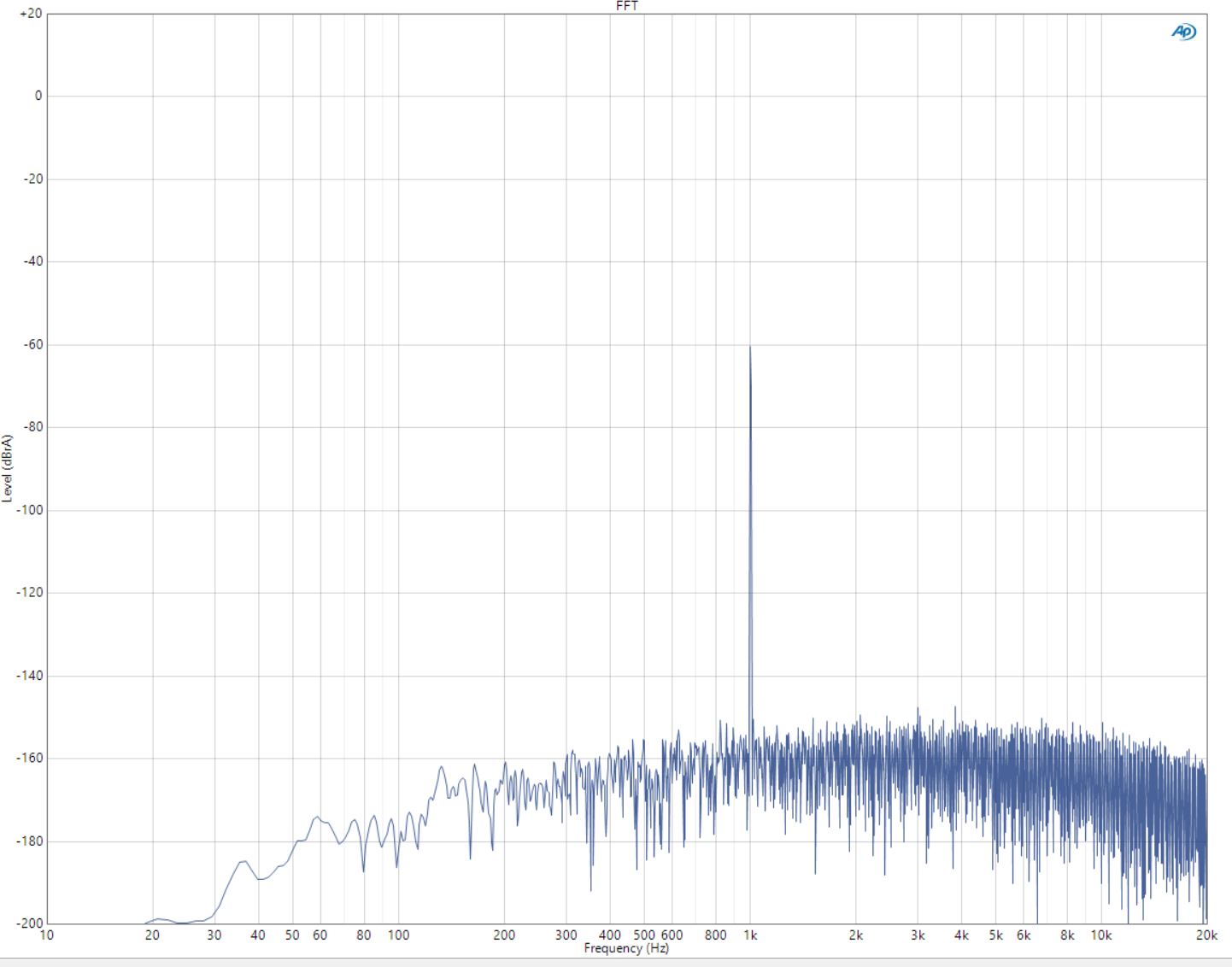Click the 10k frequency axis label
This screenshot has height=967, width=1232.
point(1101,935)
